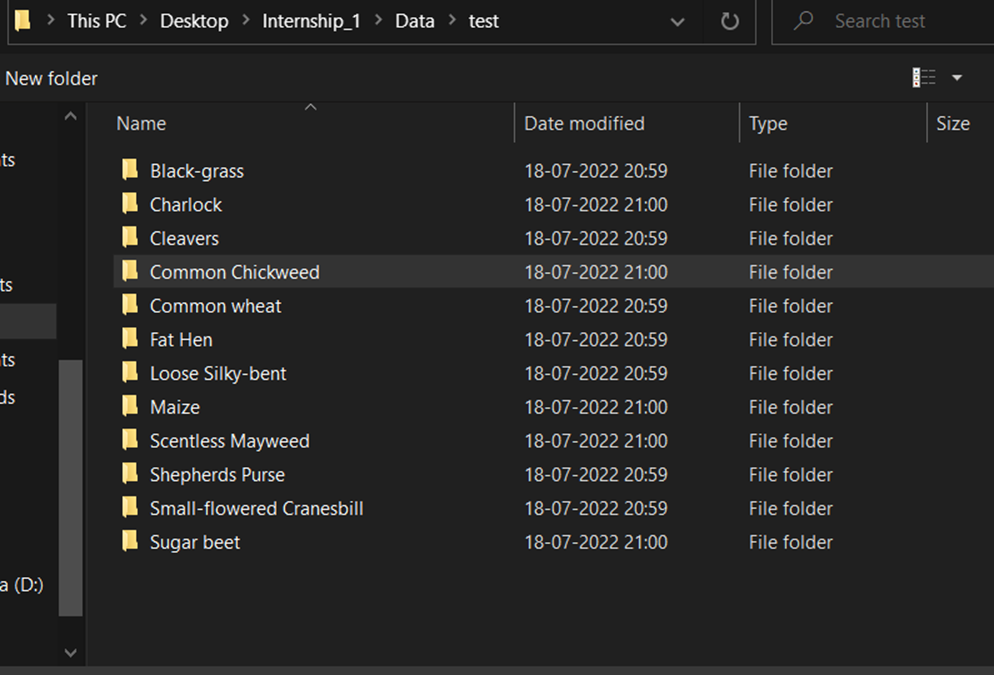Click the Sugar beet folder icon

(130, 542)
